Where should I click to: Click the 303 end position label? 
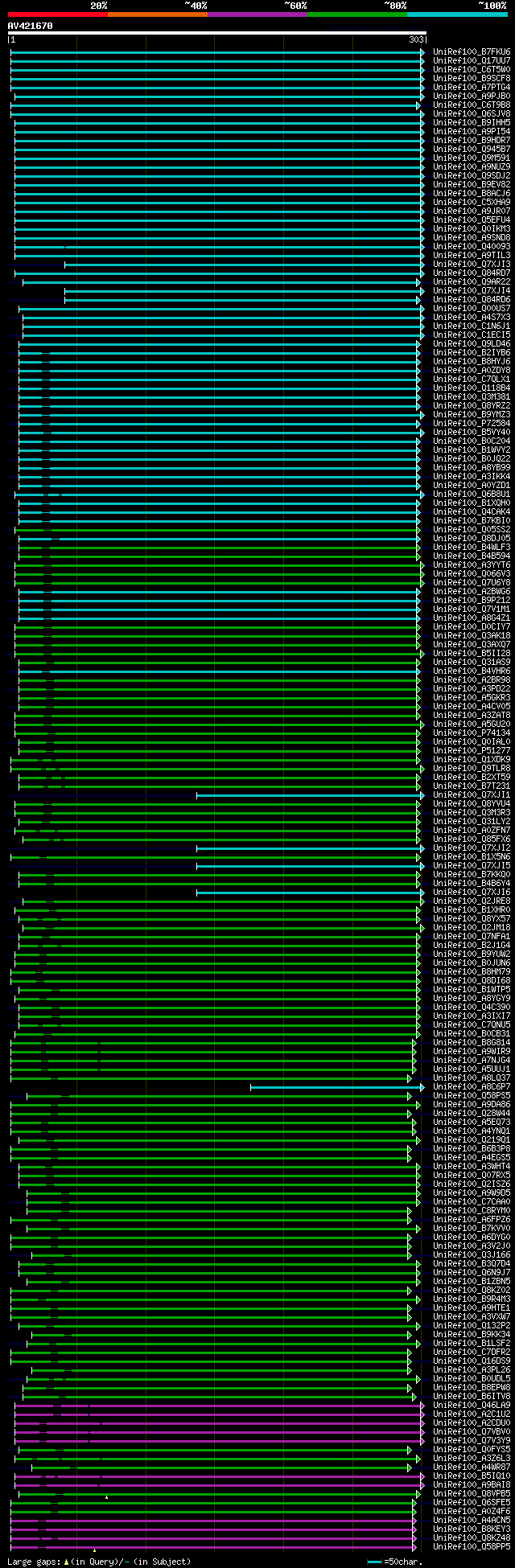coord(416,39)
